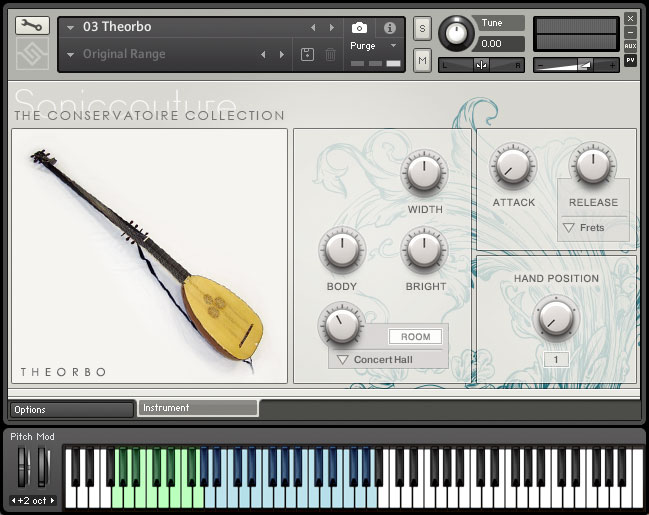Go to next instrument arrow
The height and width of the screenshot is (515, 649).
[332, 27]
